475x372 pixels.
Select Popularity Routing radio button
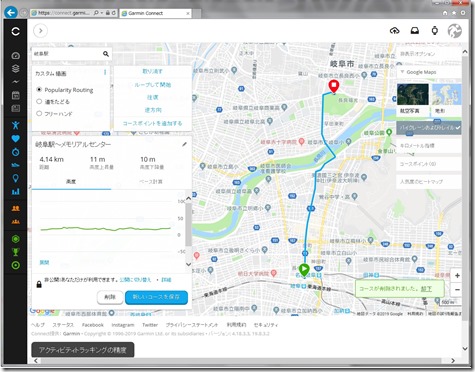point(39,90)
